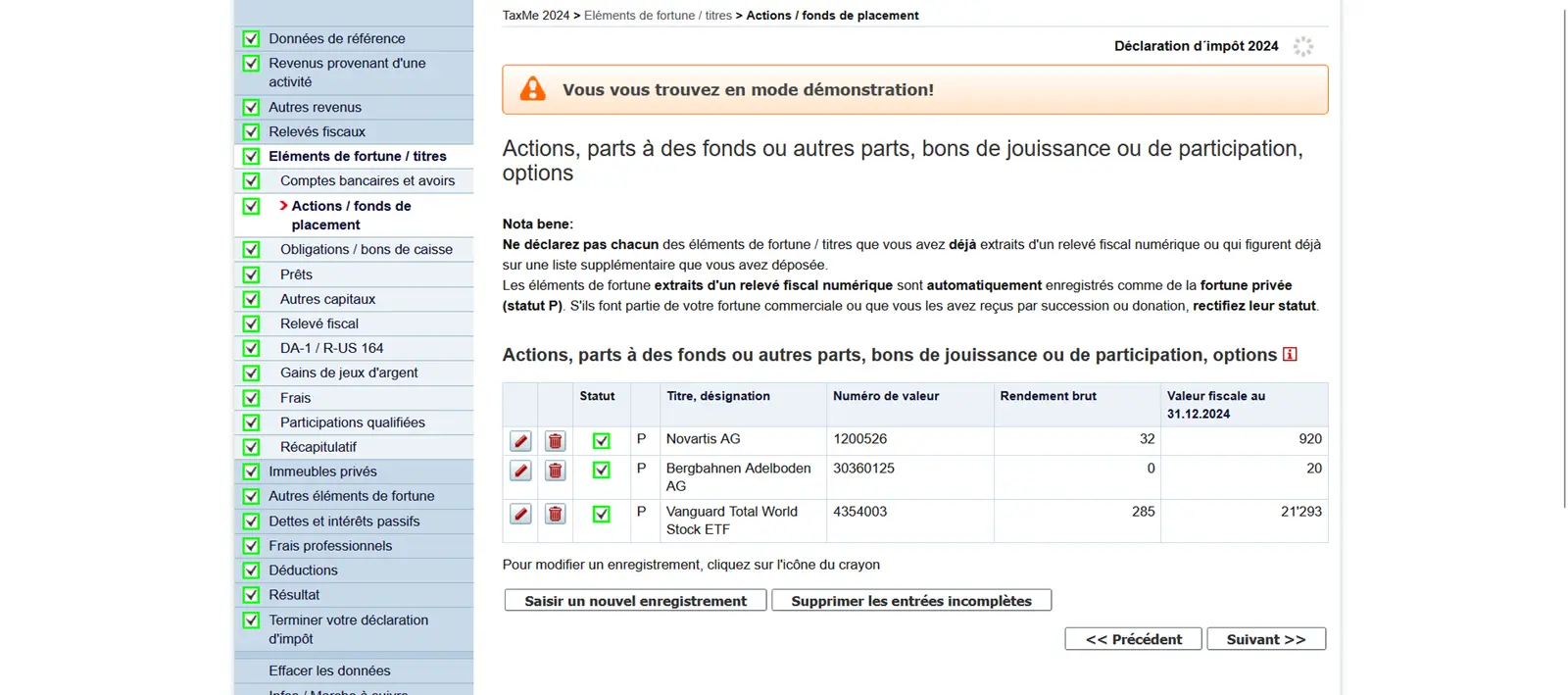The width and height of the screenshot is (1568, 695).
Task: Go to Autres revenus section
Action: click(x=315, y=107)
